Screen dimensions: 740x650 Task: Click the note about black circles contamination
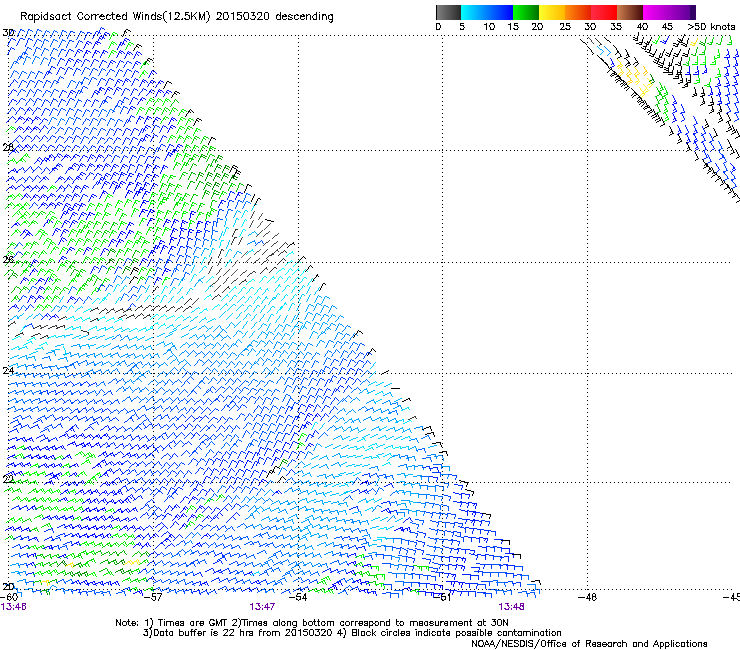tap(456, 633)
